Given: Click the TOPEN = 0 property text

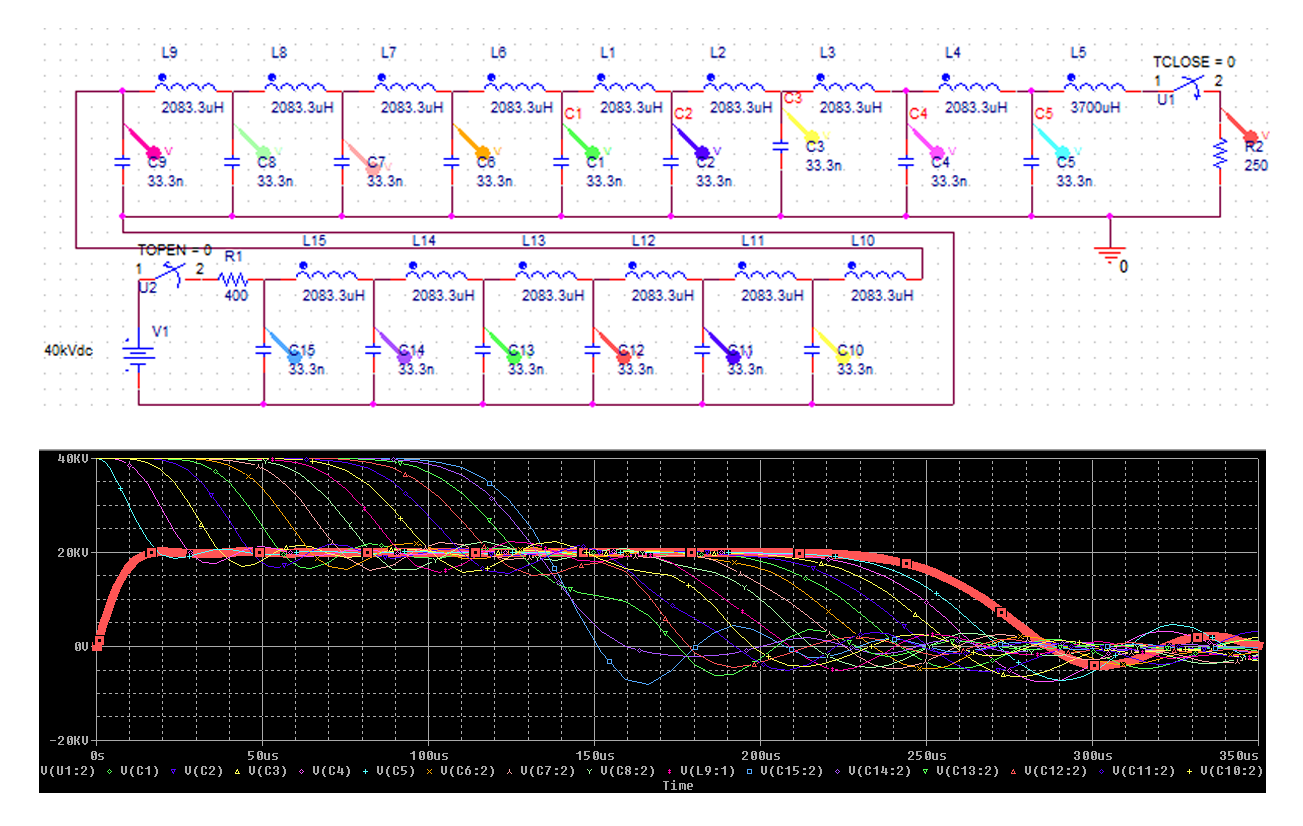Looking at the screenshot, I should (x=175, y=249).
